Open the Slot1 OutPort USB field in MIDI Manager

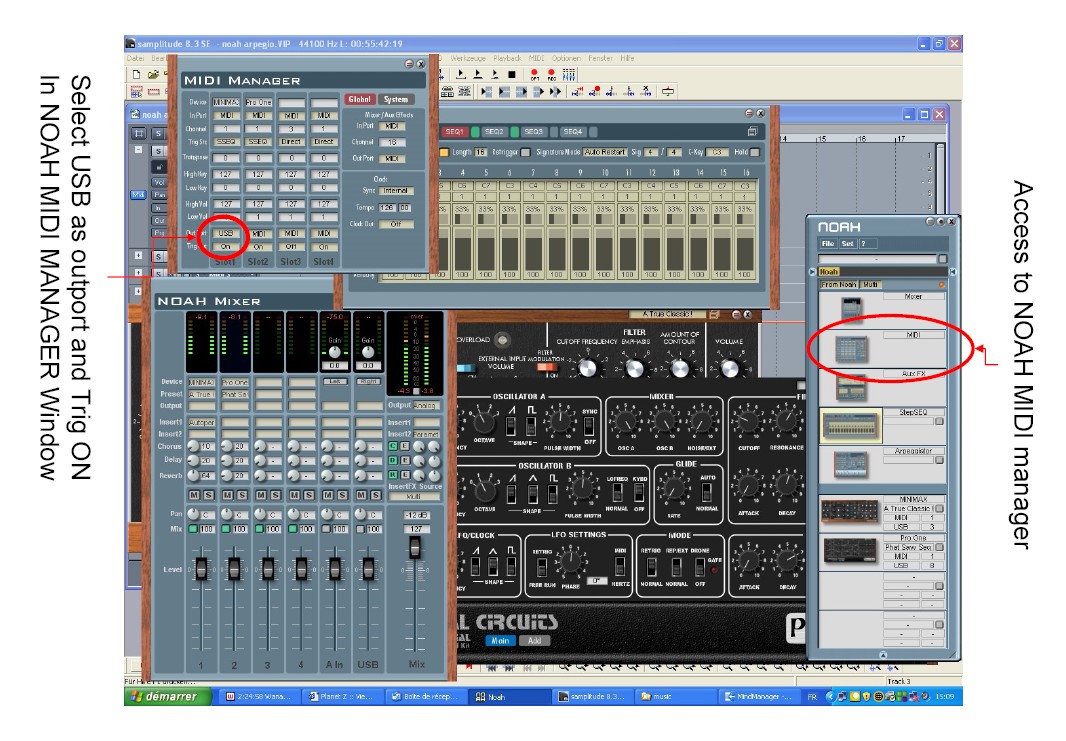[226, 232]
